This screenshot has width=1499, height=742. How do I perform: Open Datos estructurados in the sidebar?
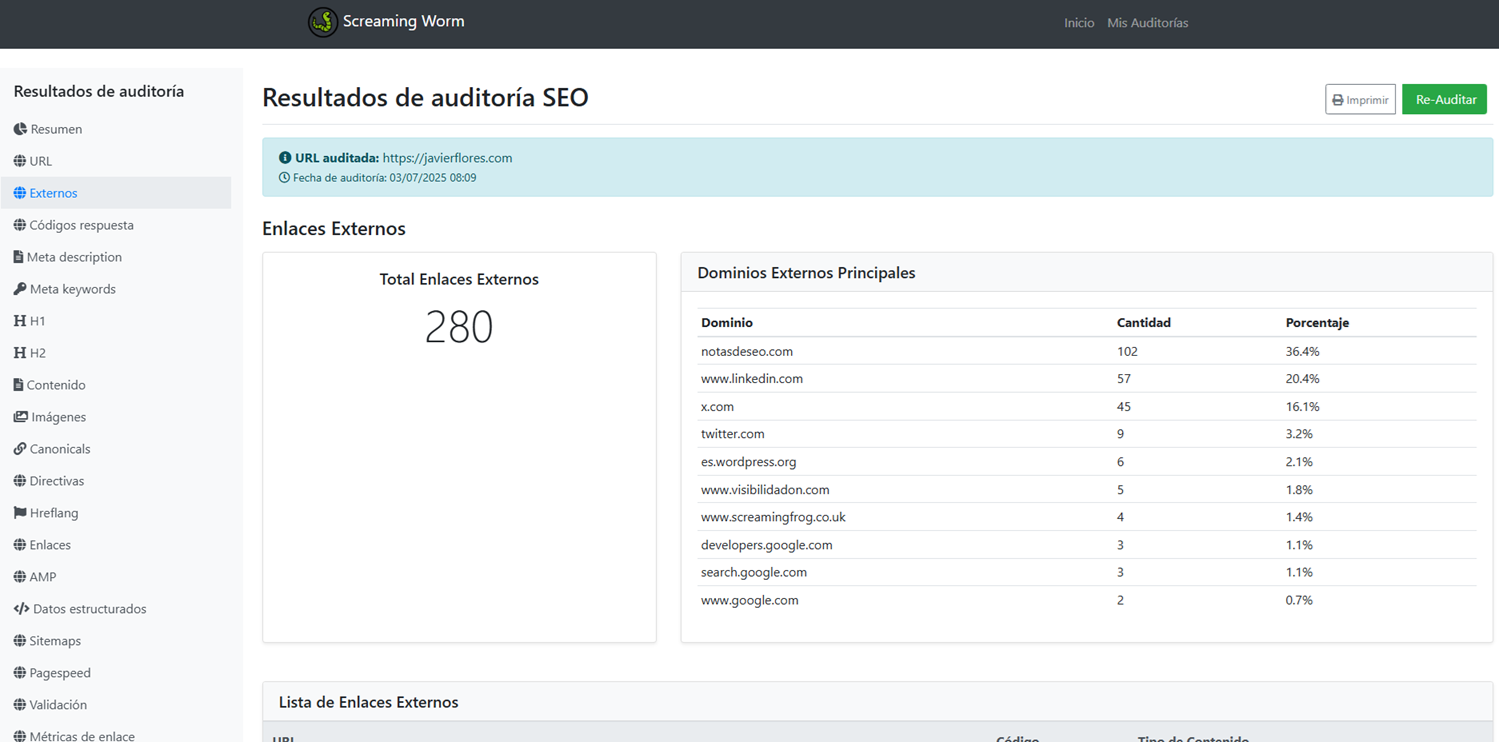click(116, 609)
